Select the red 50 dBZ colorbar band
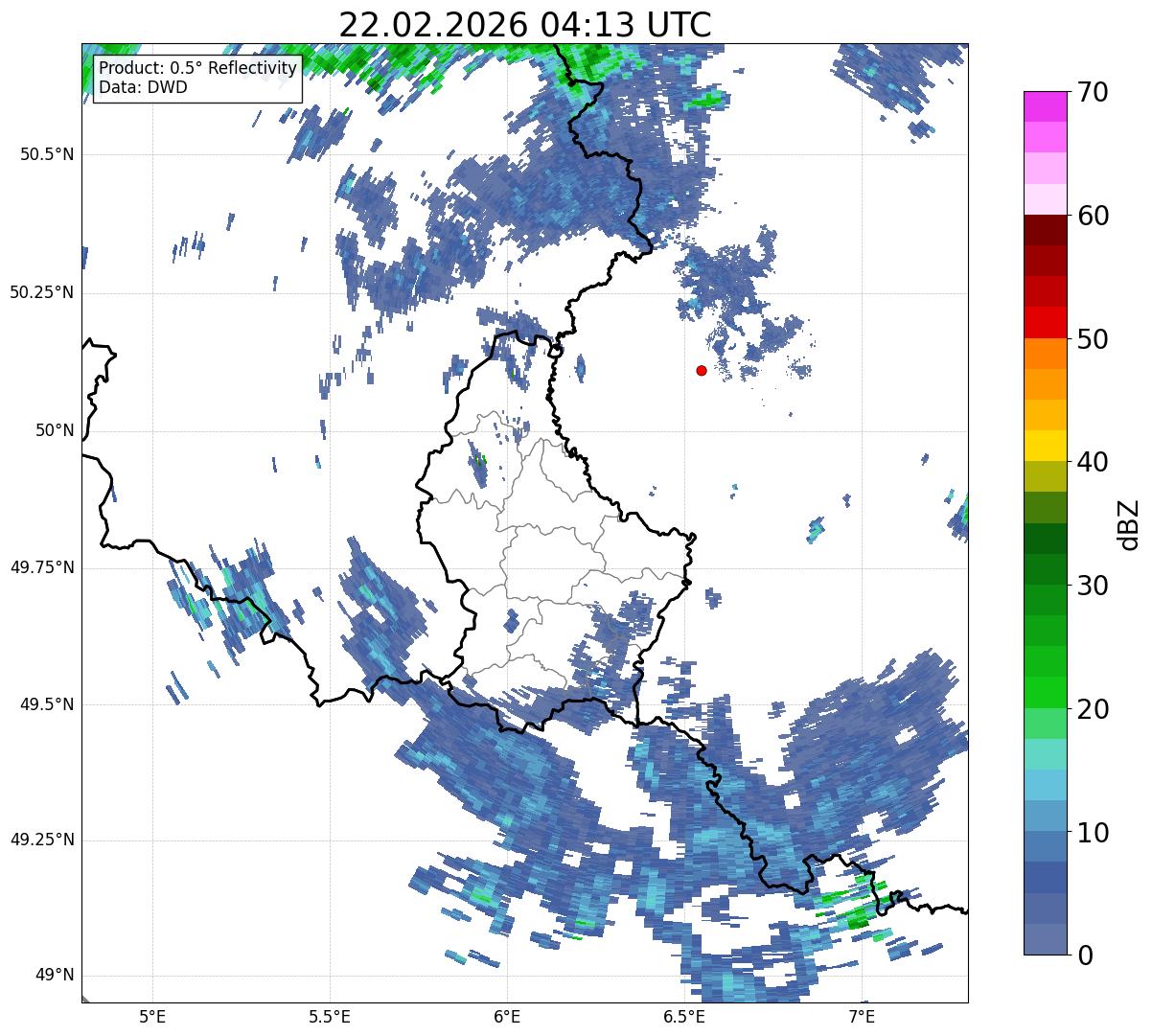The image size is (1152, 1036). click(x=1045, y=322)
